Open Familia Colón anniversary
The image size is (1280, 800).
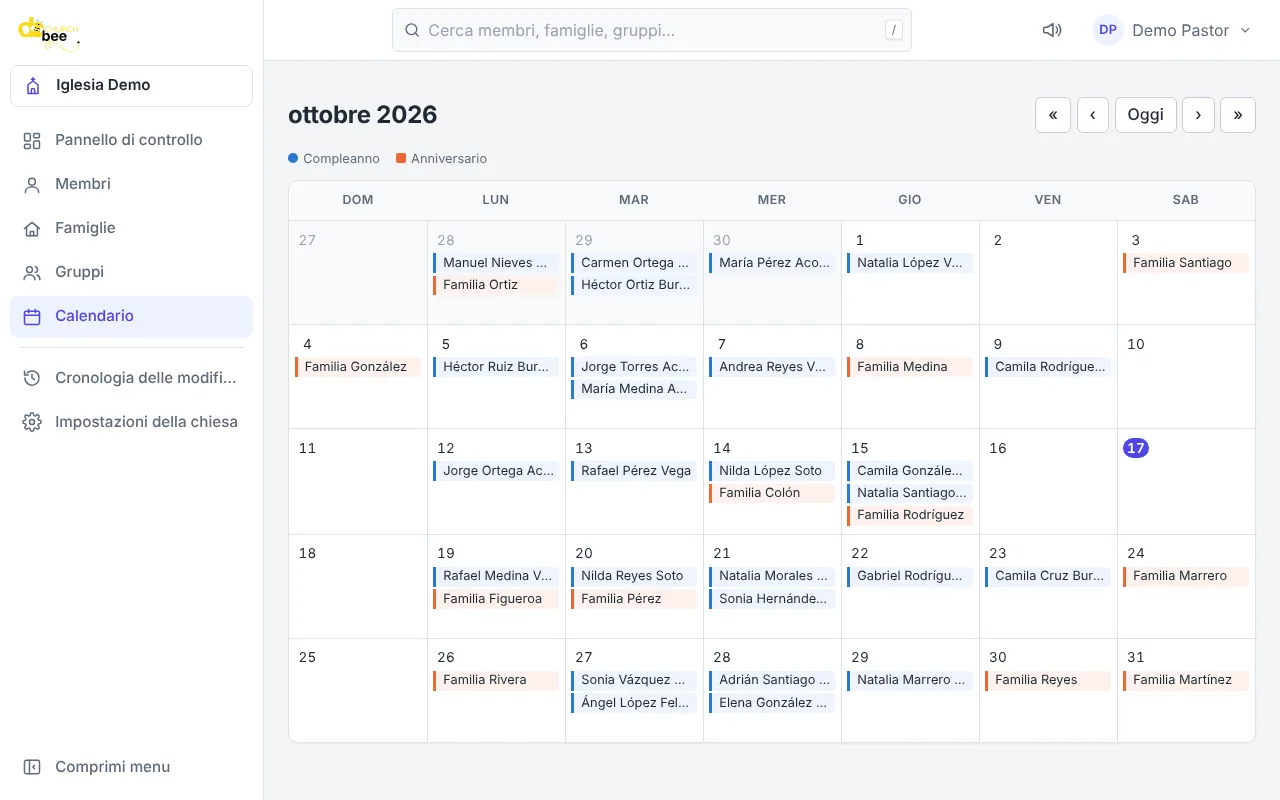772,493
